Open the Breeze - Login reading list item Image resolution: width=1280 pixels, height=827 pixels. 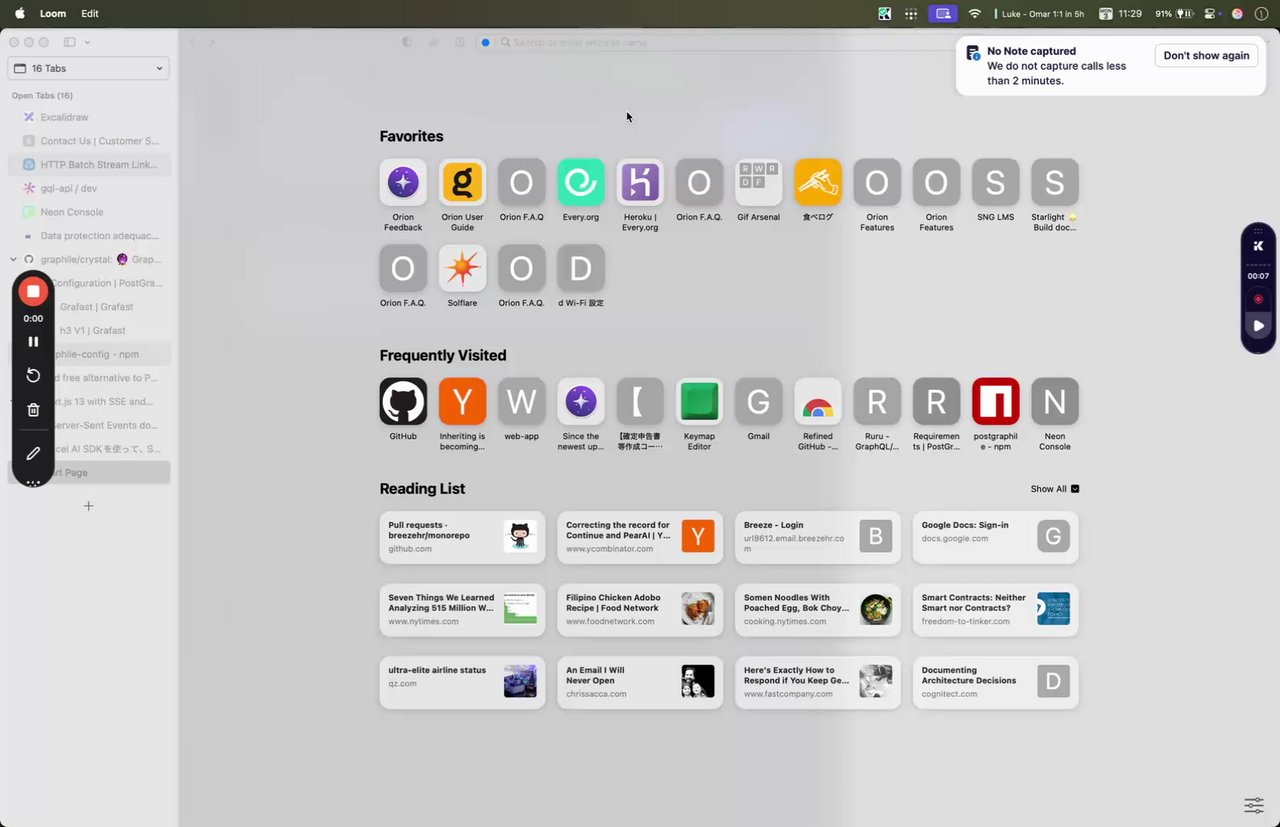pos(818,537)
